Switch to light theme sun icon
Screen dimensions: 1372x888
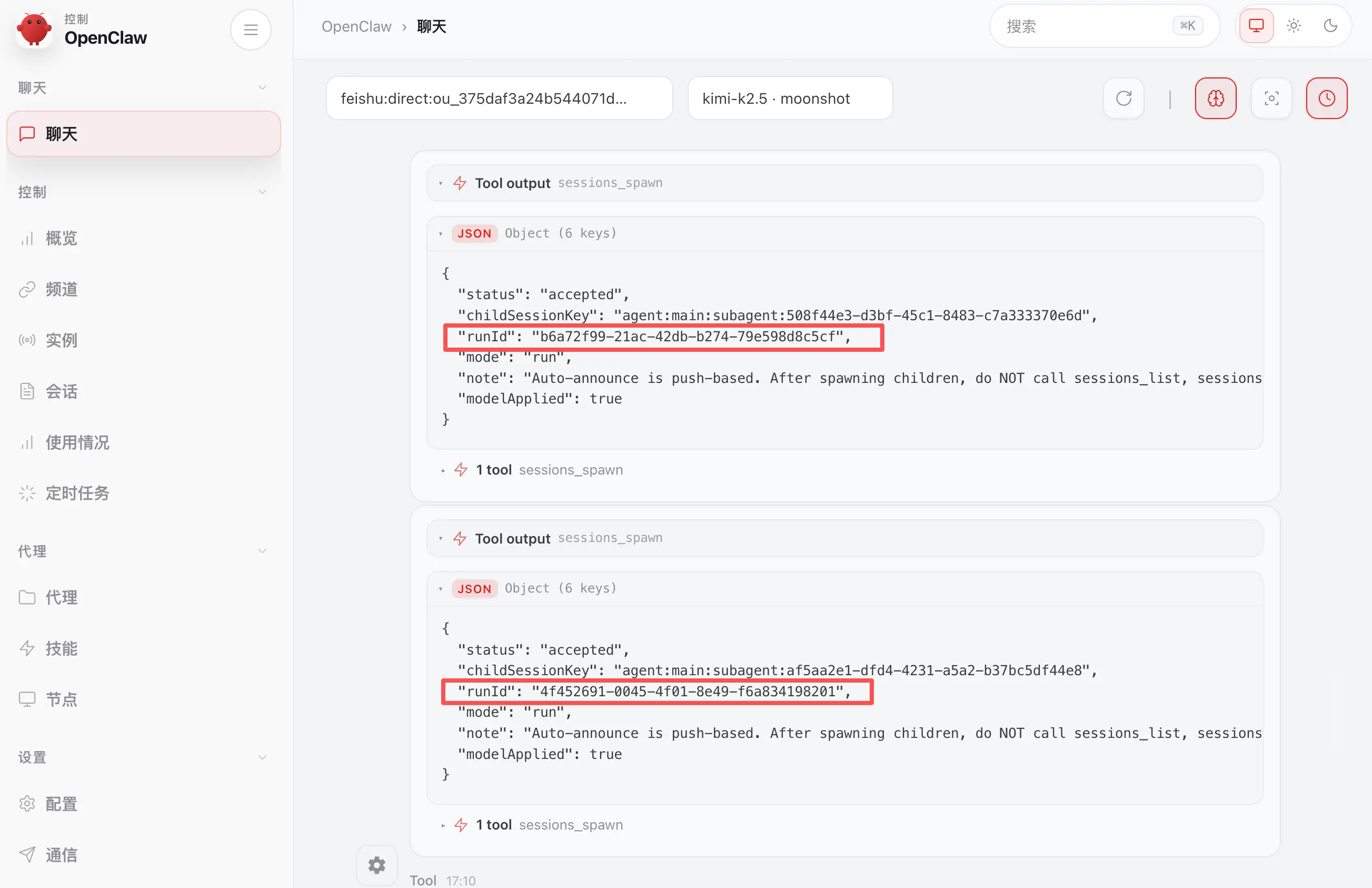click(1294, 26)
